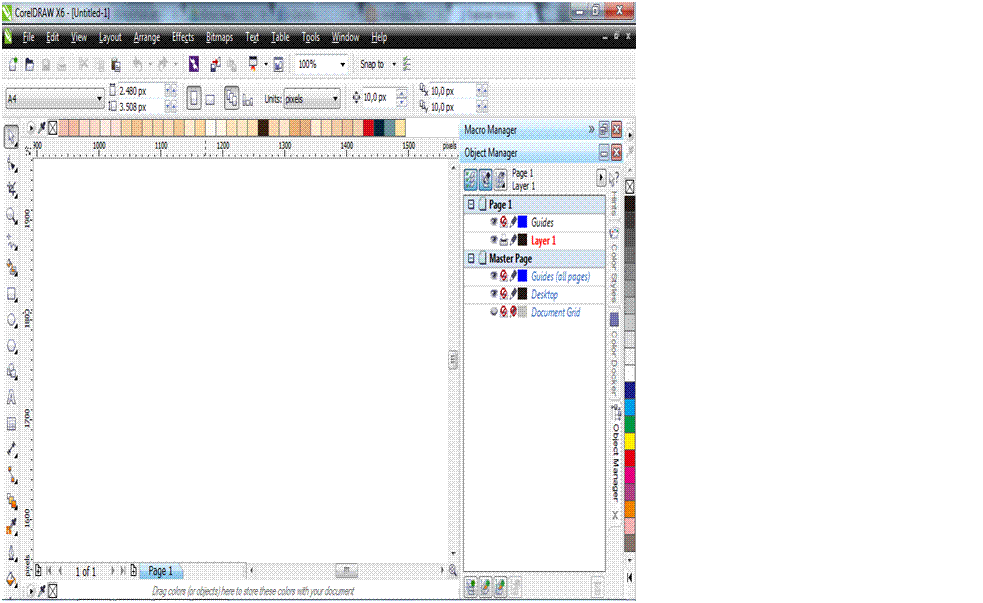
Task: Choose landscape page orientation
Action: [210, 99]
